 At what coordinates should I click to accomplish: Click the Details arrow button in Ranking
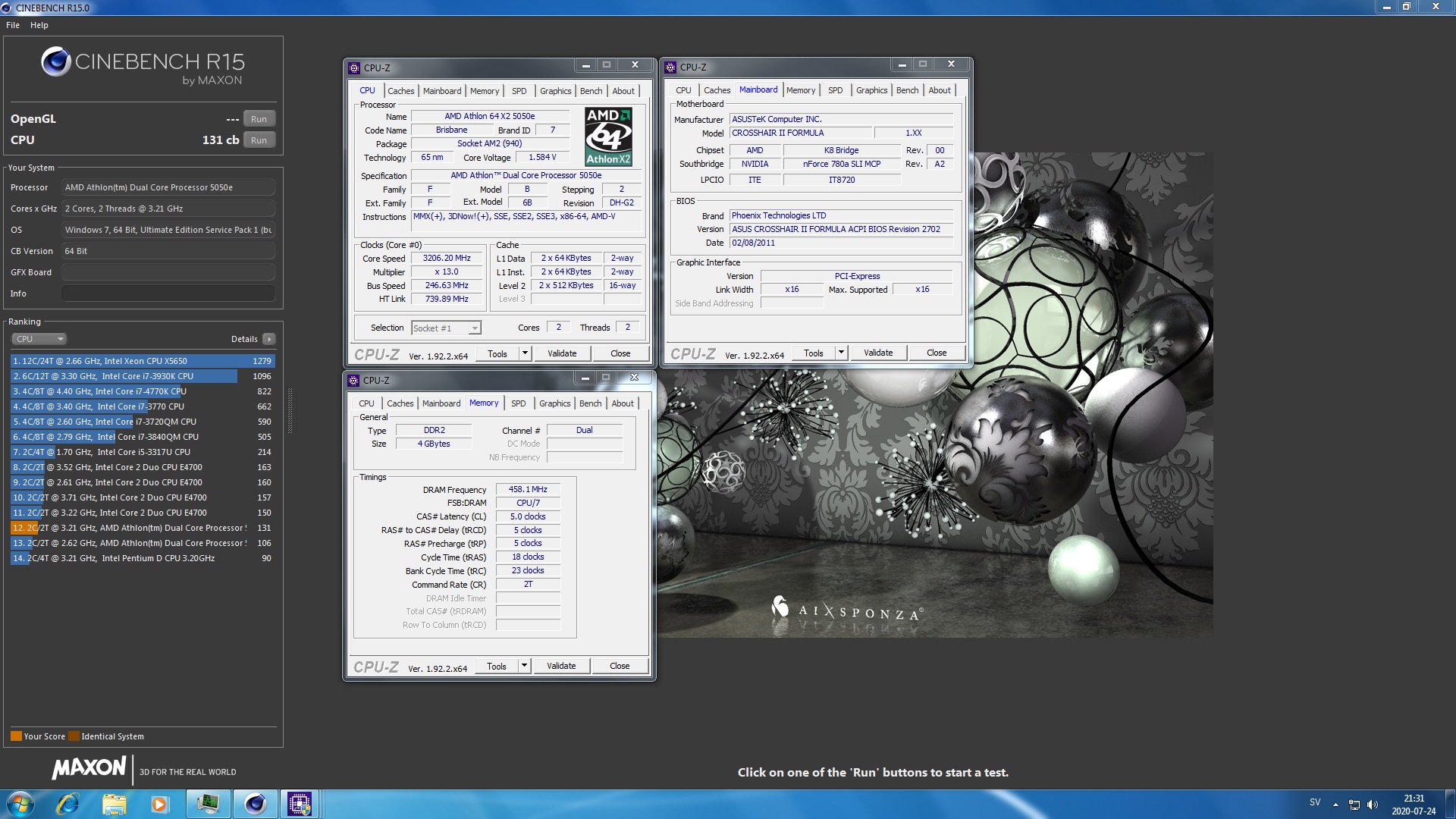[269, 339]
